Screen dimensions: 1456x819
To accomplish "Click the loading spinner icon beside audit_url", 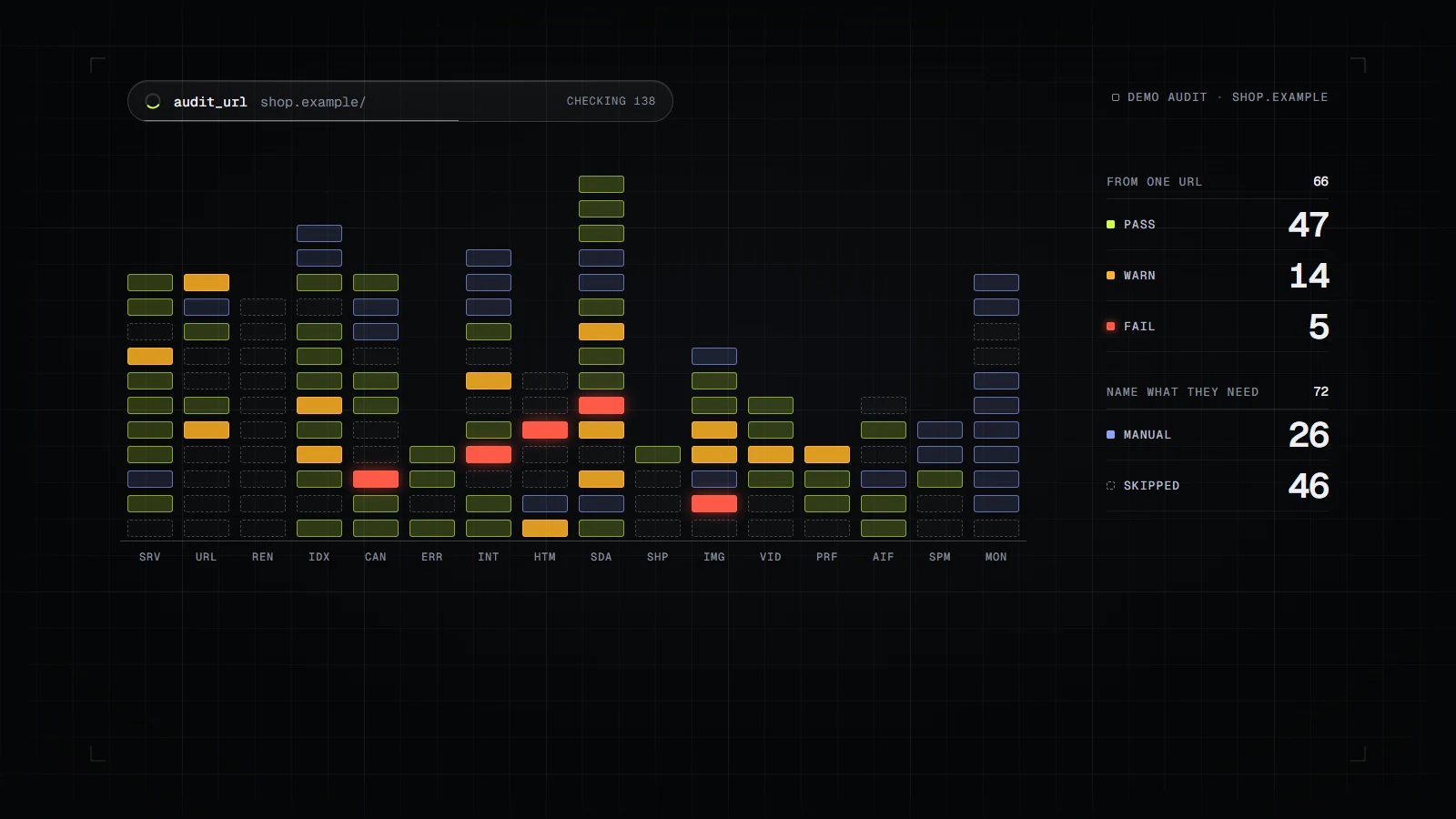I will pyautogui.click(x=153, y=102).
